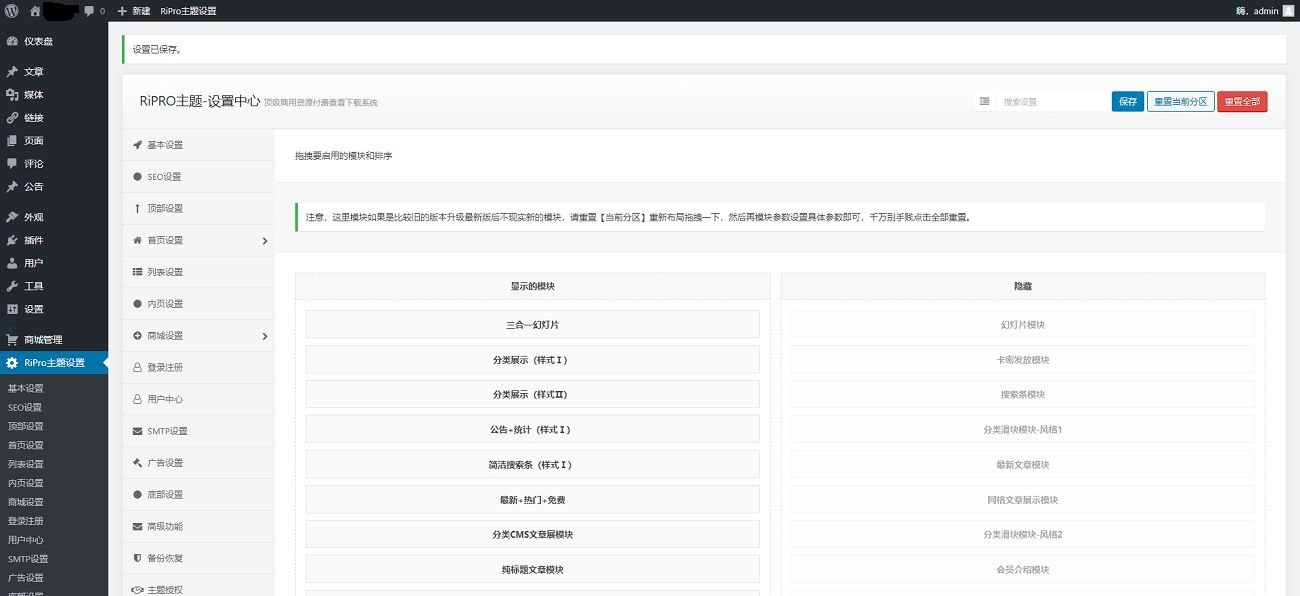Select 广告设置 gavel tab in settings panel
The width and height of the screenshot is (1300, 596).
click(198, 463)
